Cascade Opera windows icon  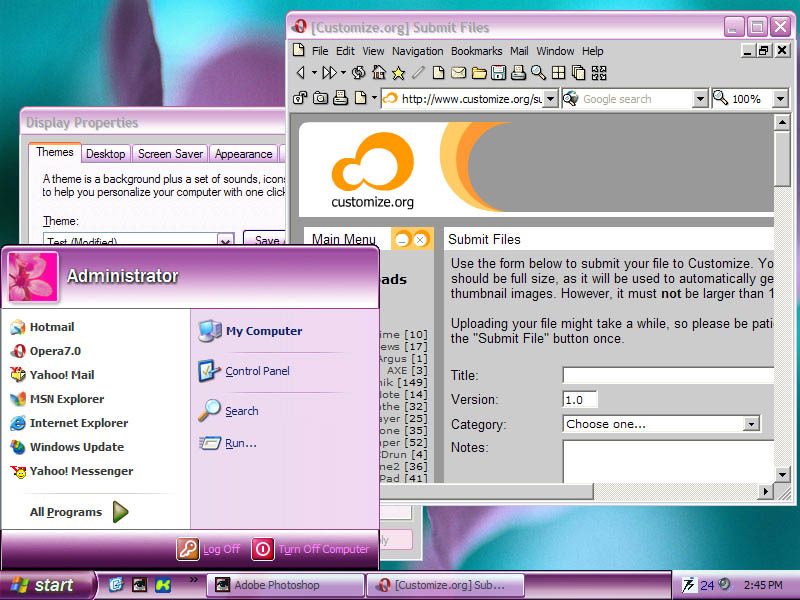[579, 73]
